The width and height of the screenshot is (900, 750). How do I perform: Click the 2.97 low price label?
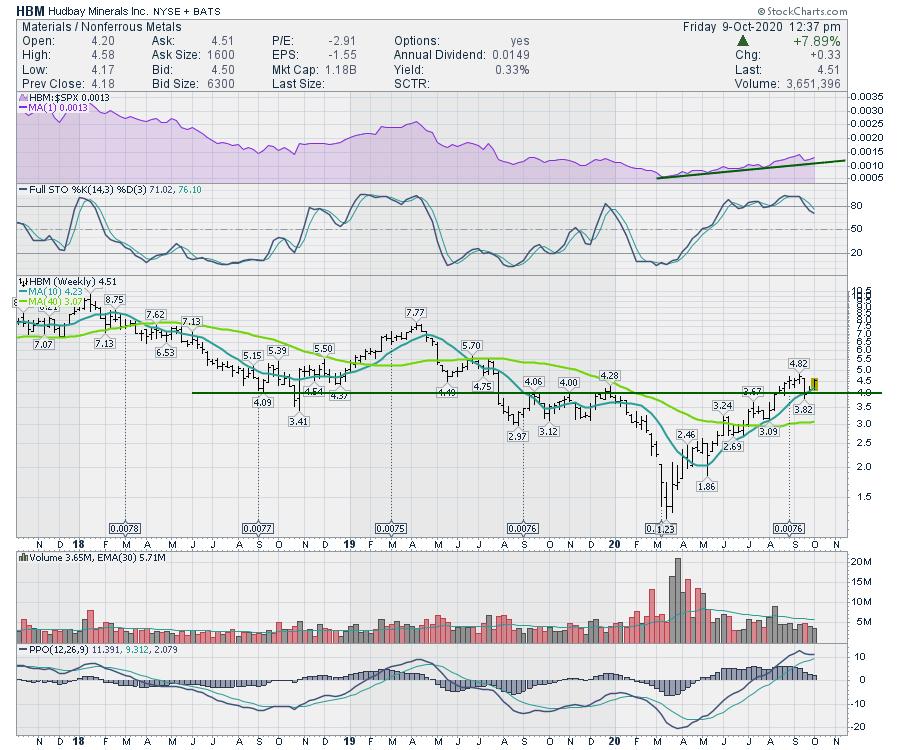point(517,436)
